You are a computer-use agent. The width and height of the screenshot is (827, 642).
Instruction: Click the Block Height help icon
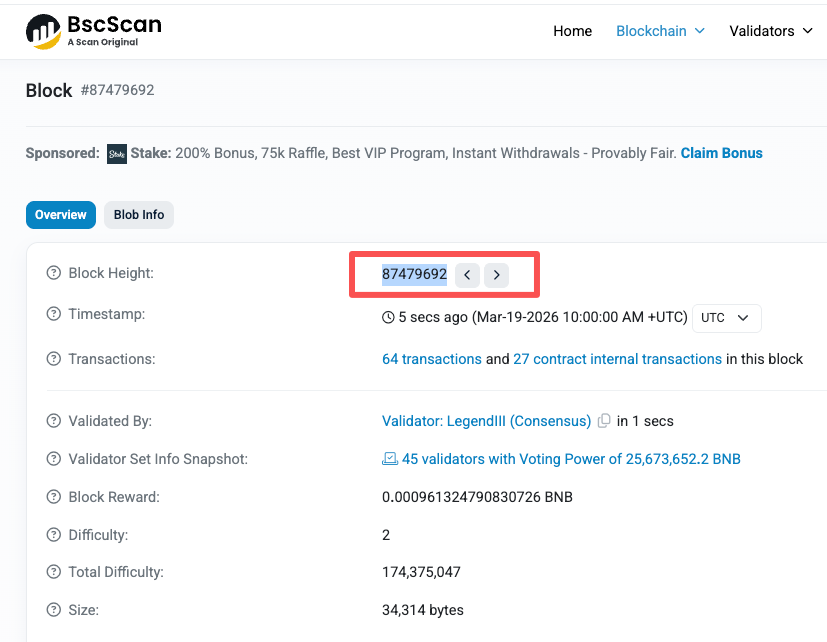coord(54,274)
